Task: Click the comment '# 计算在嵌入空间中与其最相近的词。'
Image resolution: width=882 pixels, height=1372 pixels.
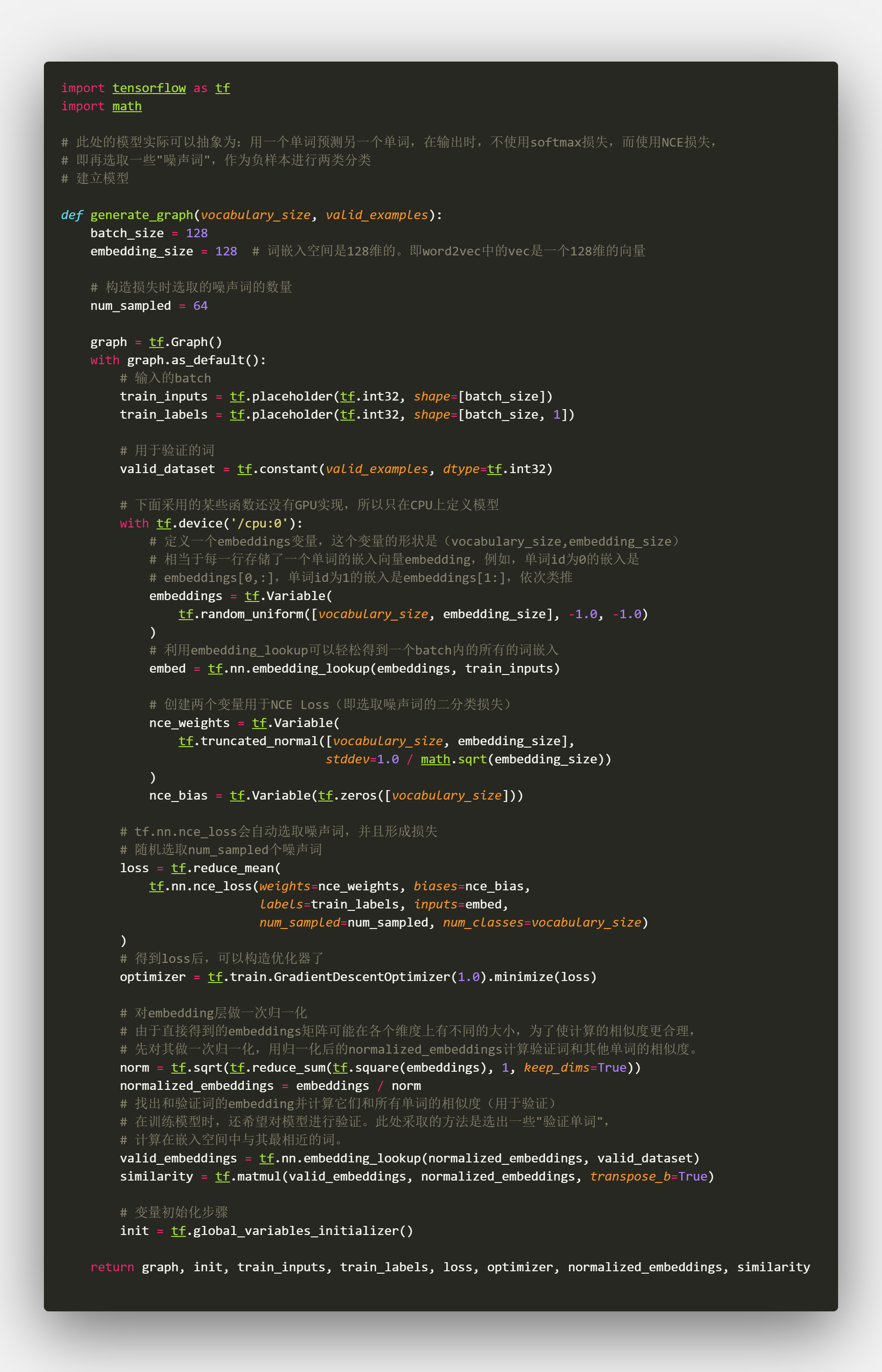Action: point(231,1140)
